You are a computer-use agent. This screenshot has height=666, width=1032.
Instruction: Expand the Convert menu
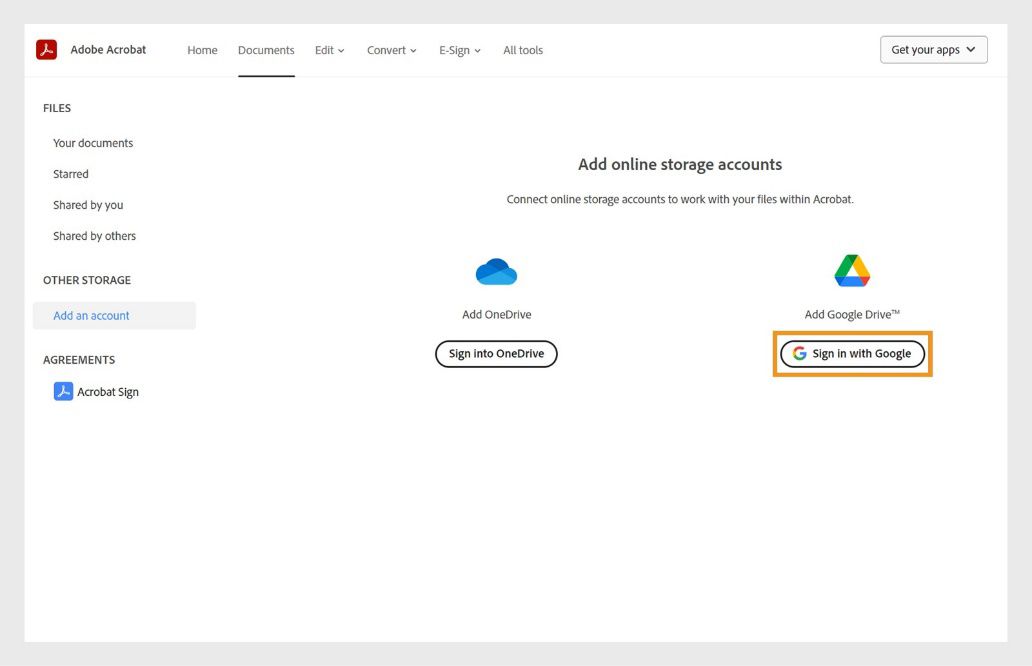[391, 49]
